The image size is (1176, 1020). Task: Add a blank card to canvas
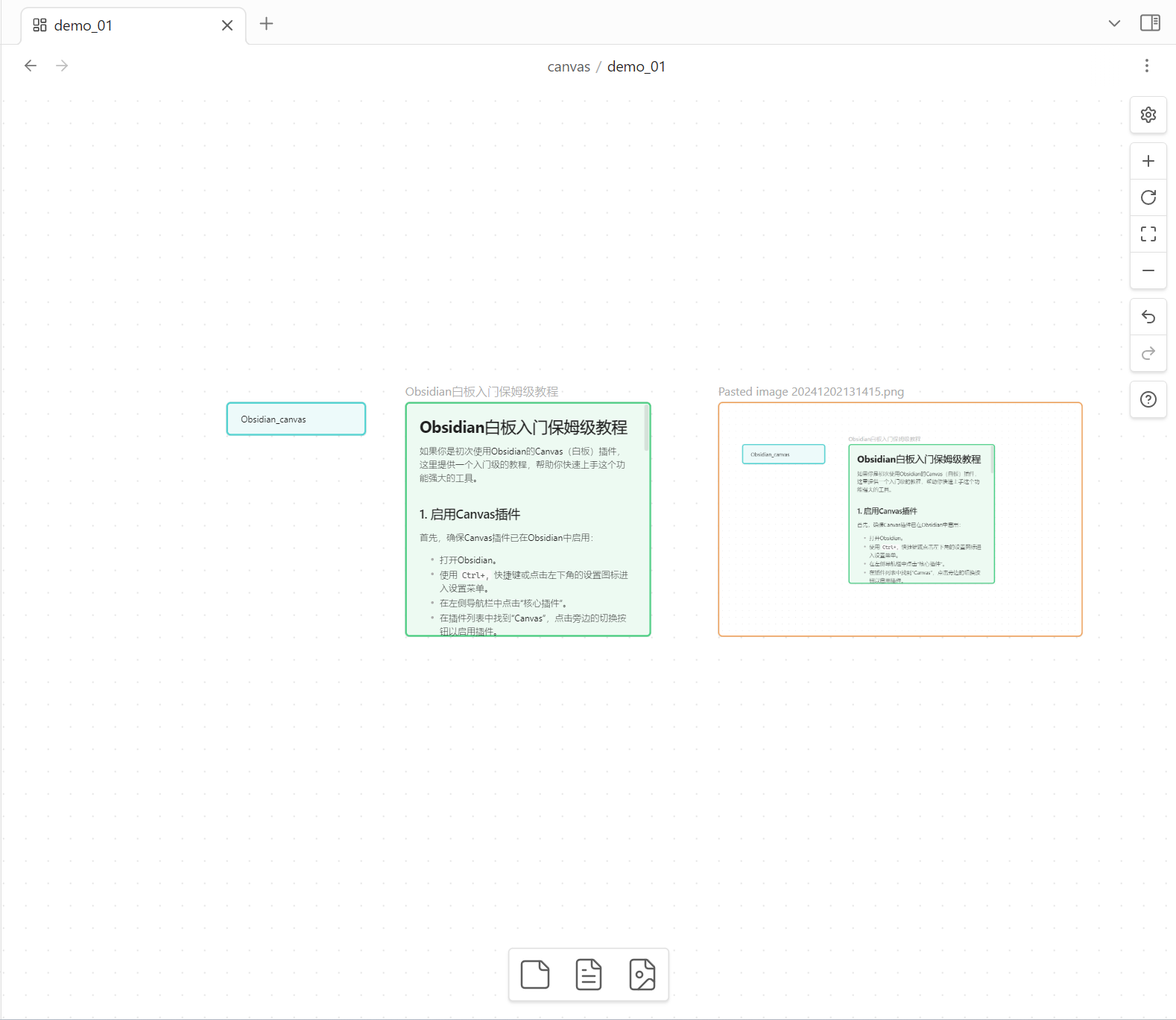tap(535, 975)
